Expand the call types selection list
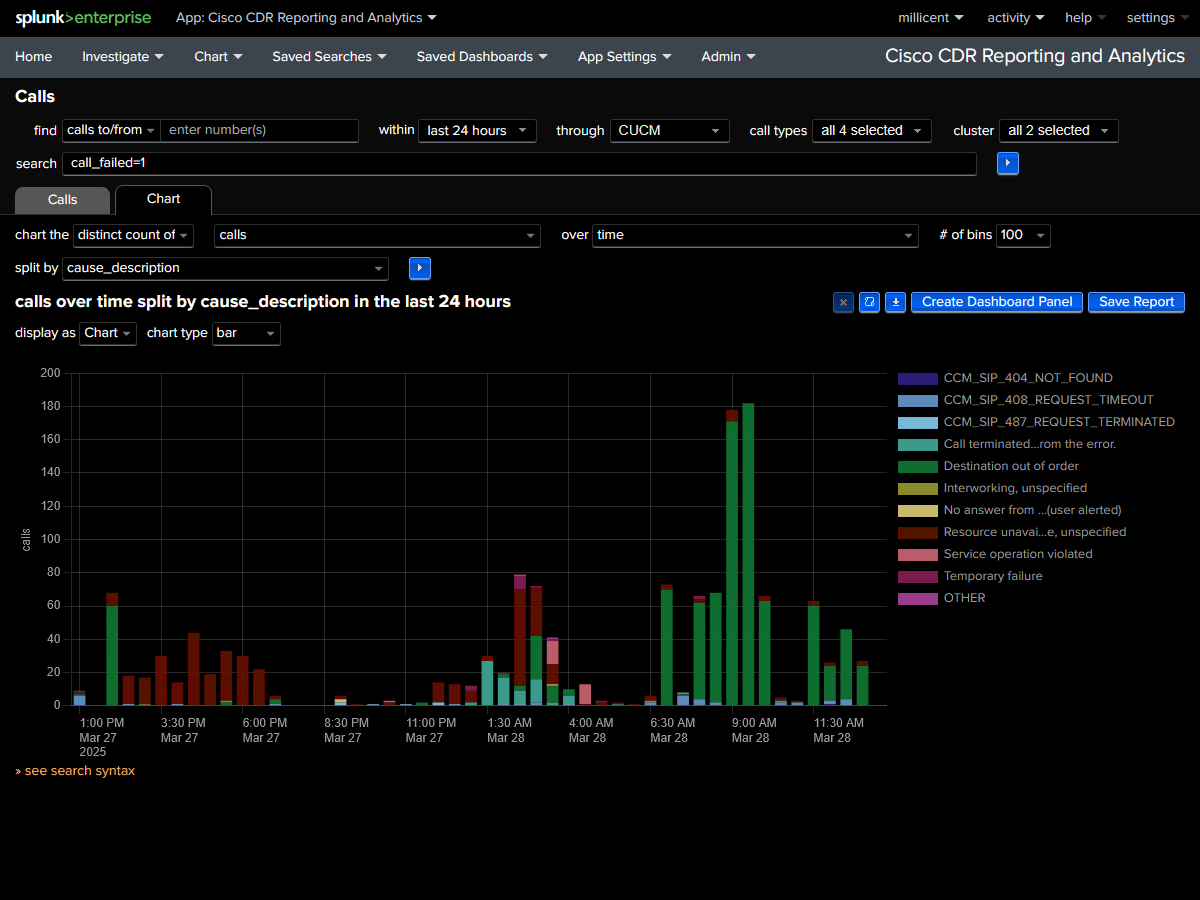The width and height of the screenshot is (1200, 900). point(871,130)
